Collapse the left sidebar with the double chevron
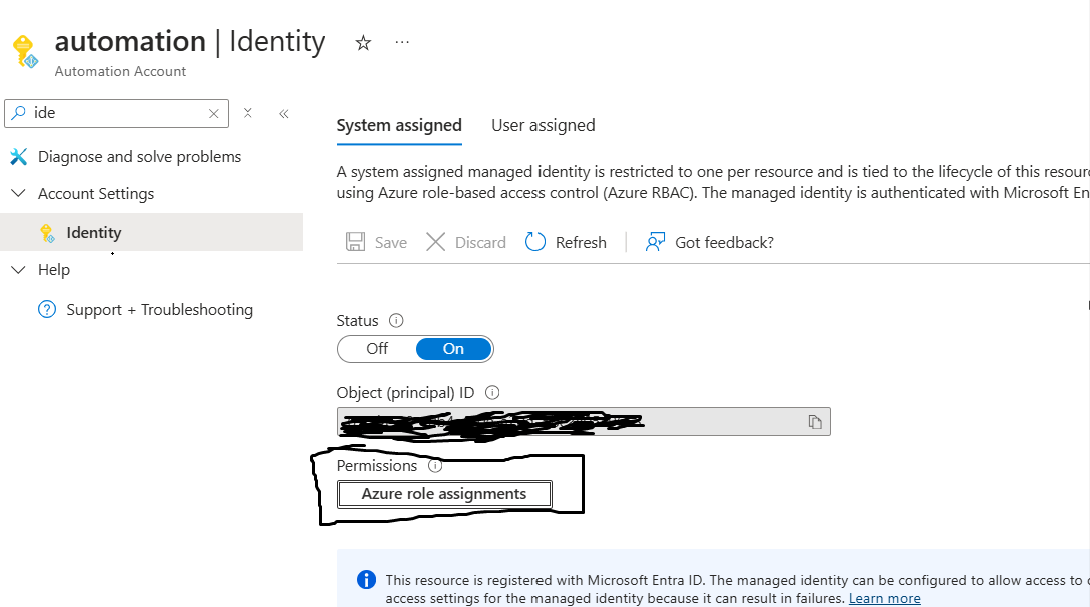Viewport: 1090px width, 607px height. point(283,113)
